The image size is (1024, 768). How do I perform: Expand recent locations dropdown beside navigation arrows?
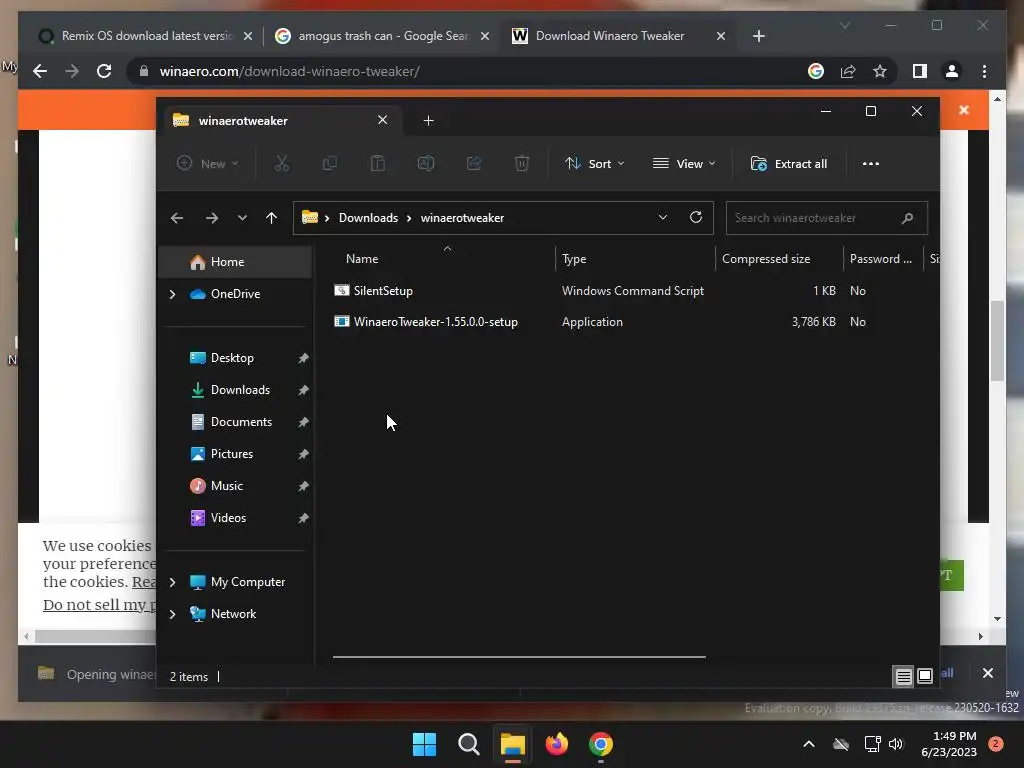point(242,218)
